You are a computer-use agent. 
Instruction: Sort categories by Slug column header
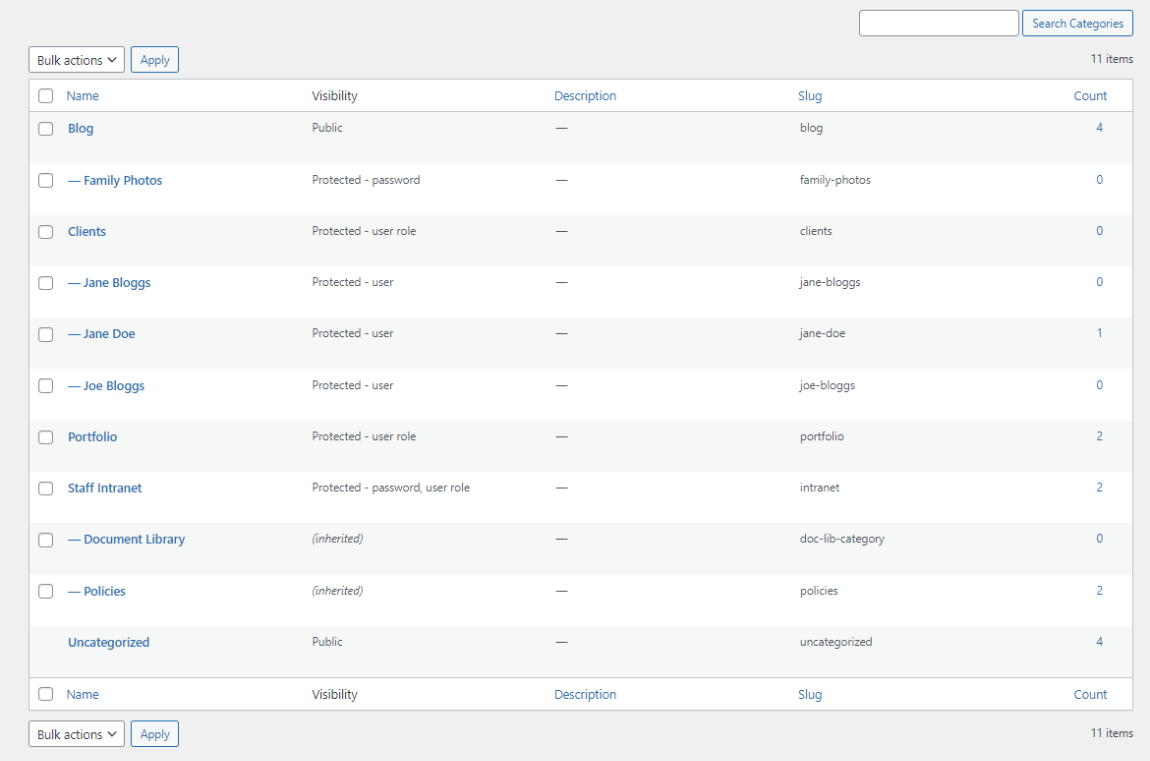810,96
